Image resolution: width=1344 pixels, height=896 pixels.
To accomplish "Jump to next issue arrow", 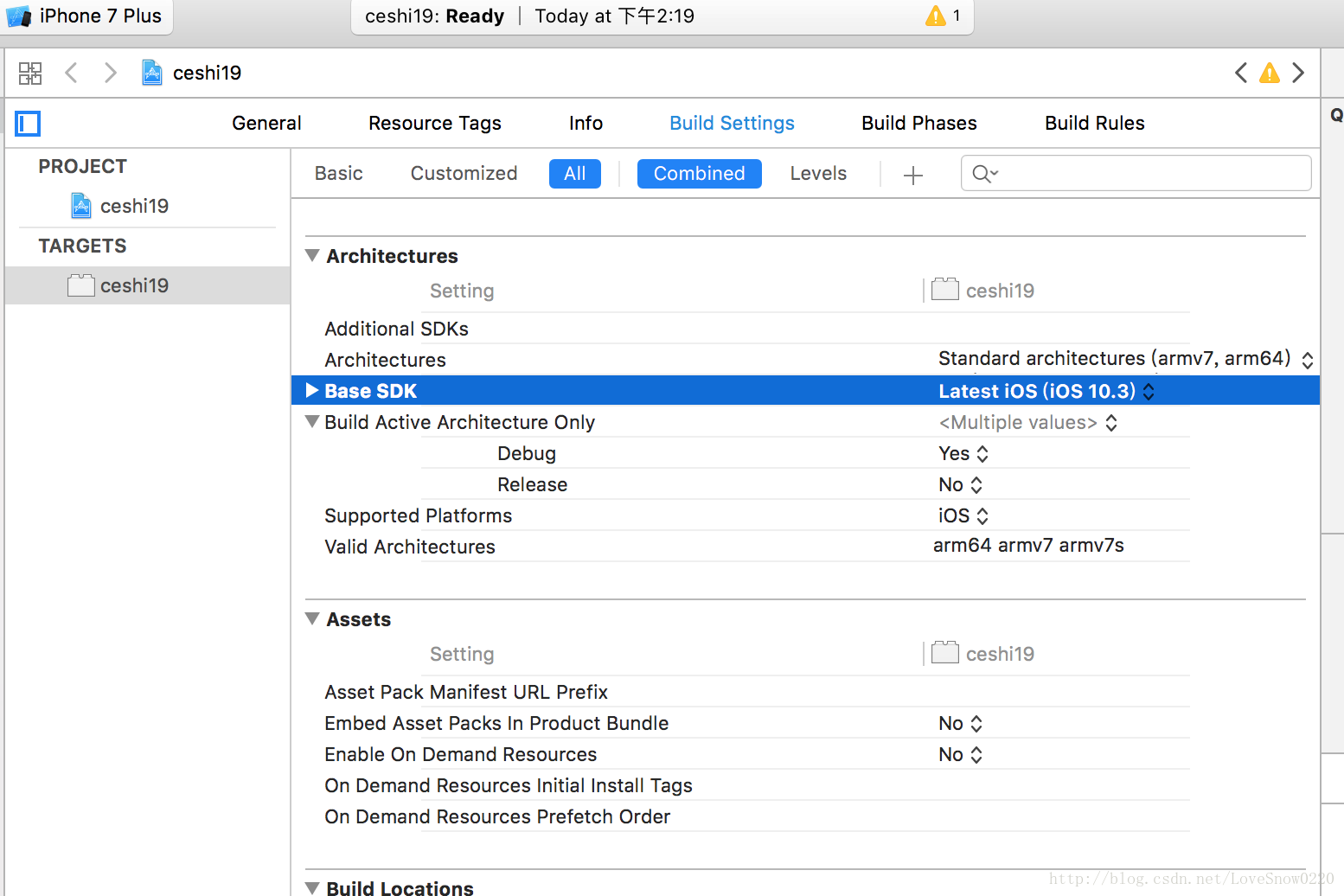I will pyautogui.click(x=1298, y=73).
